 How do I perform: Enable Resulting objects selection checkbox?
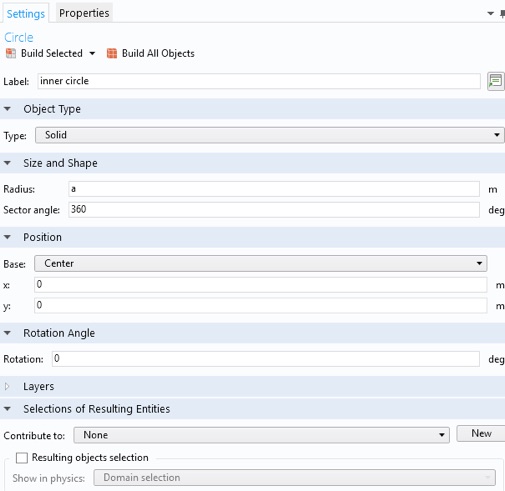(x=22, y=458)
